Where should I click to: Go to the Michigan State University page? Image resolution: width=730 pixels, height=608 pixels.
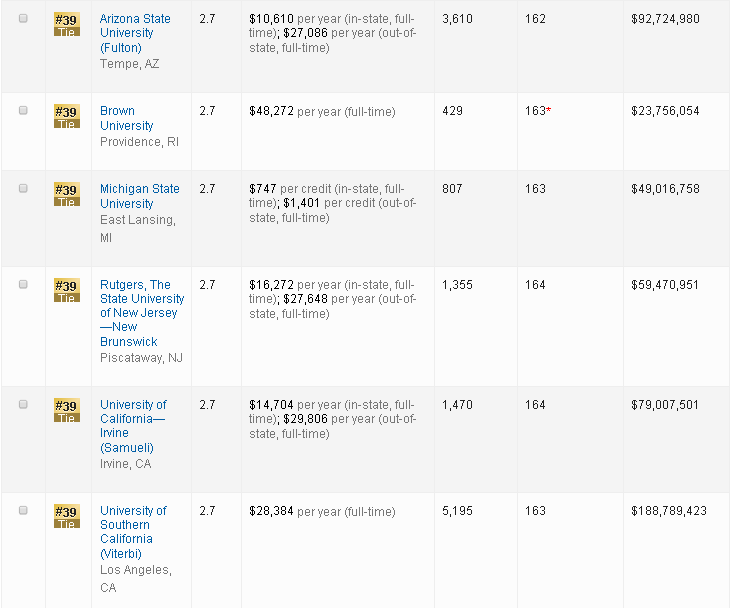click(139, 196)
